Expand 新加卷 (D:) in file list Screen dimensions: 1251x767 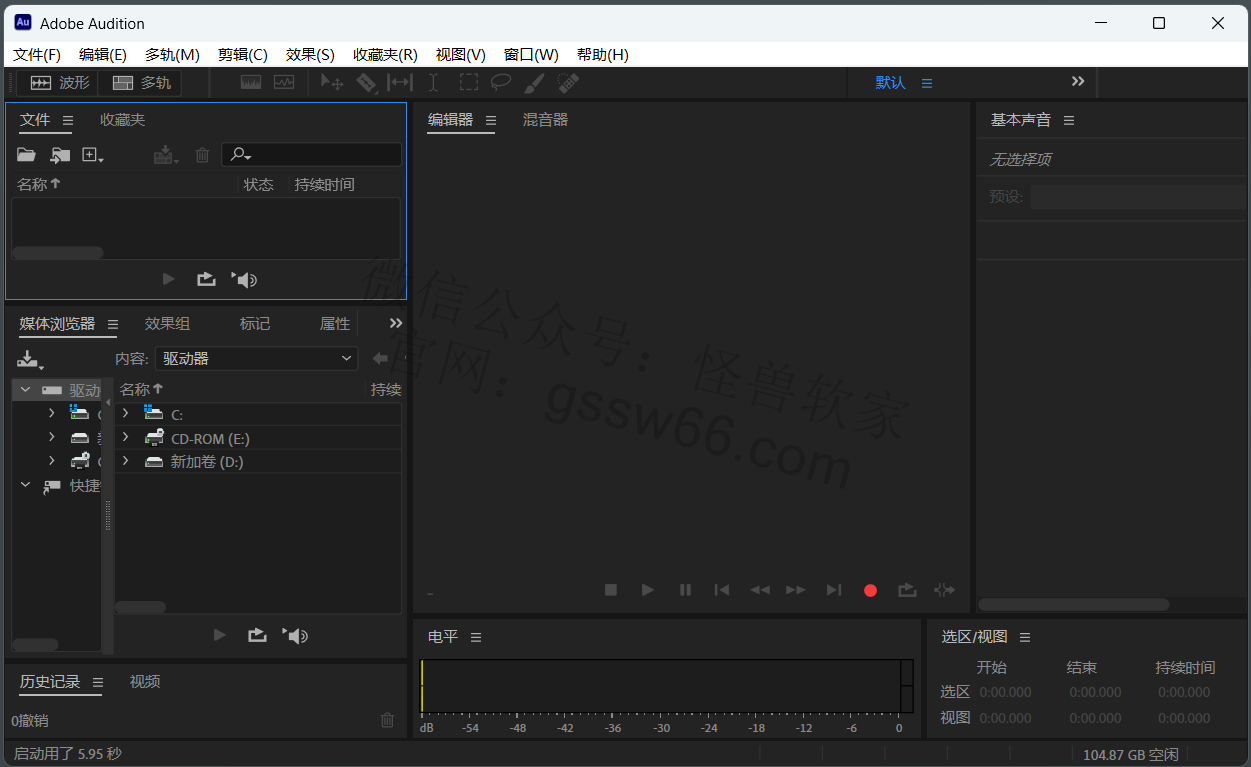point(125,461)
